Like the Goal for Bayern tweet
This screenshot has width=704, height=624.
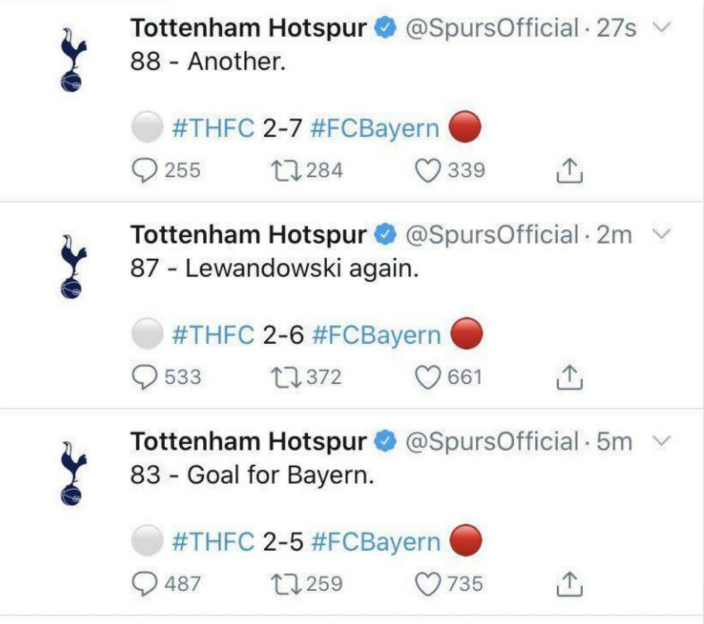point(427,584)
